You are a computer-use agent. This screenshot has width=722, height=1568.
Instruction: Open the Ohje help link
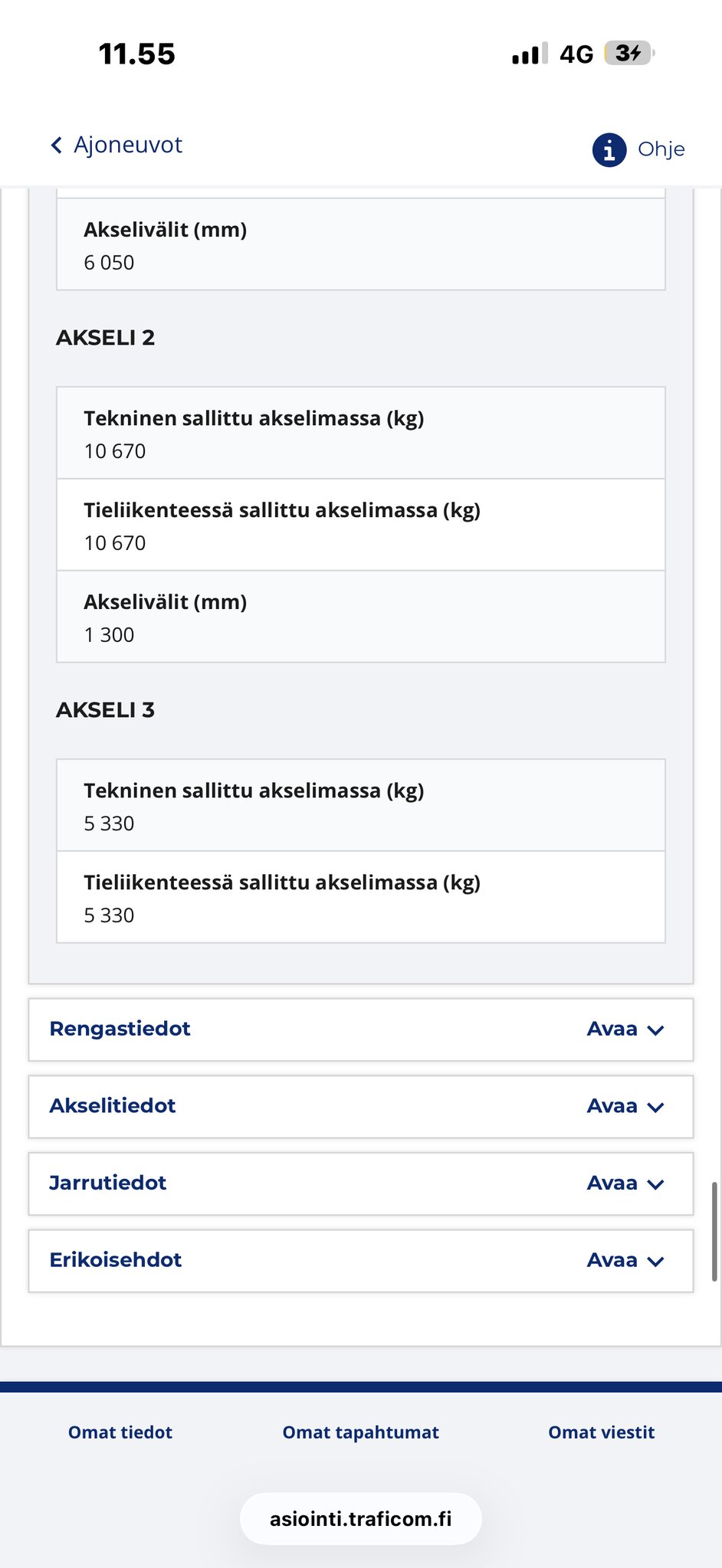(661, 149)
